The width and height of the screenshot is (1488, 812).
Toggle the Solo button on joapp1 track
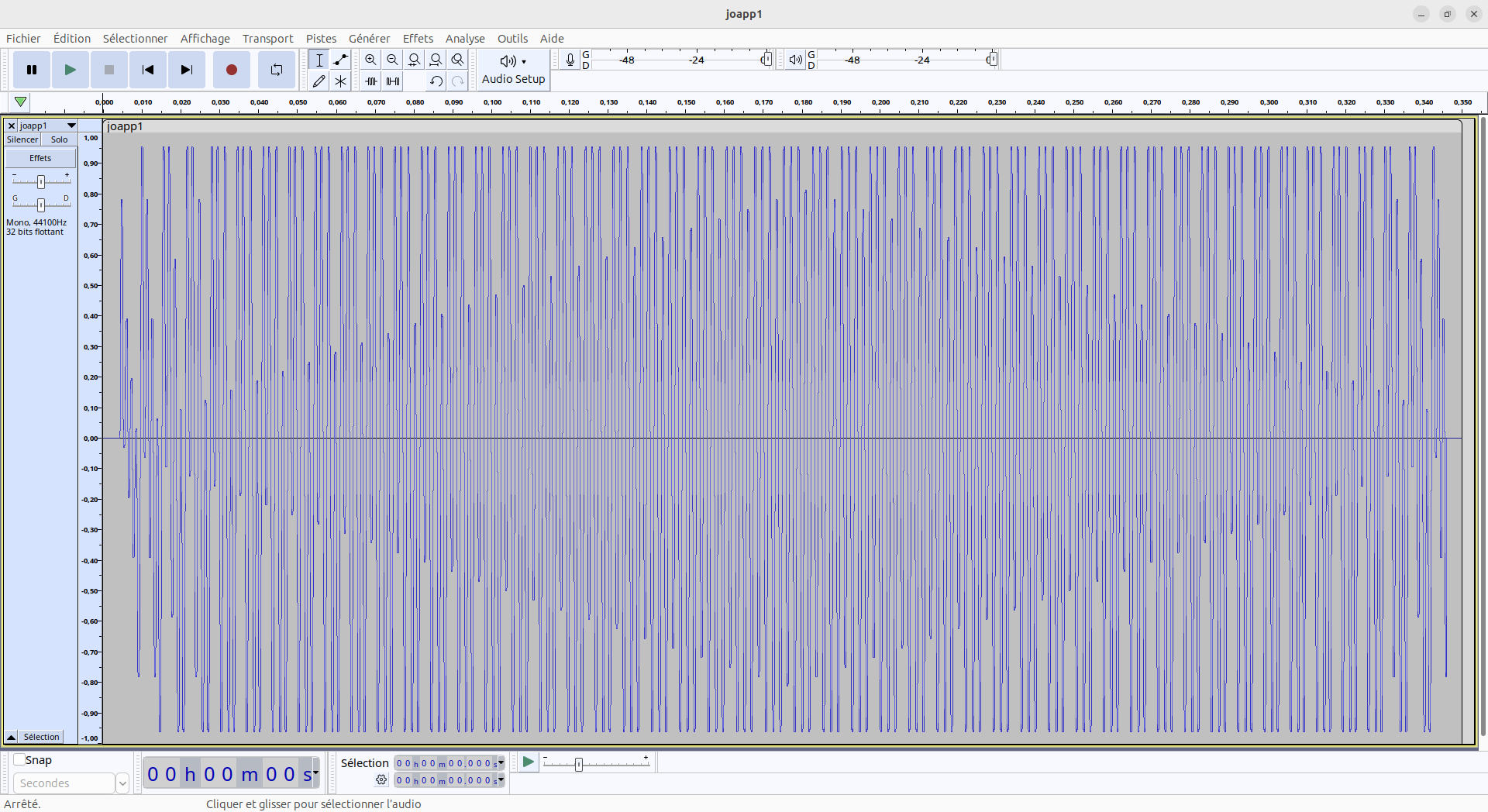60,139
